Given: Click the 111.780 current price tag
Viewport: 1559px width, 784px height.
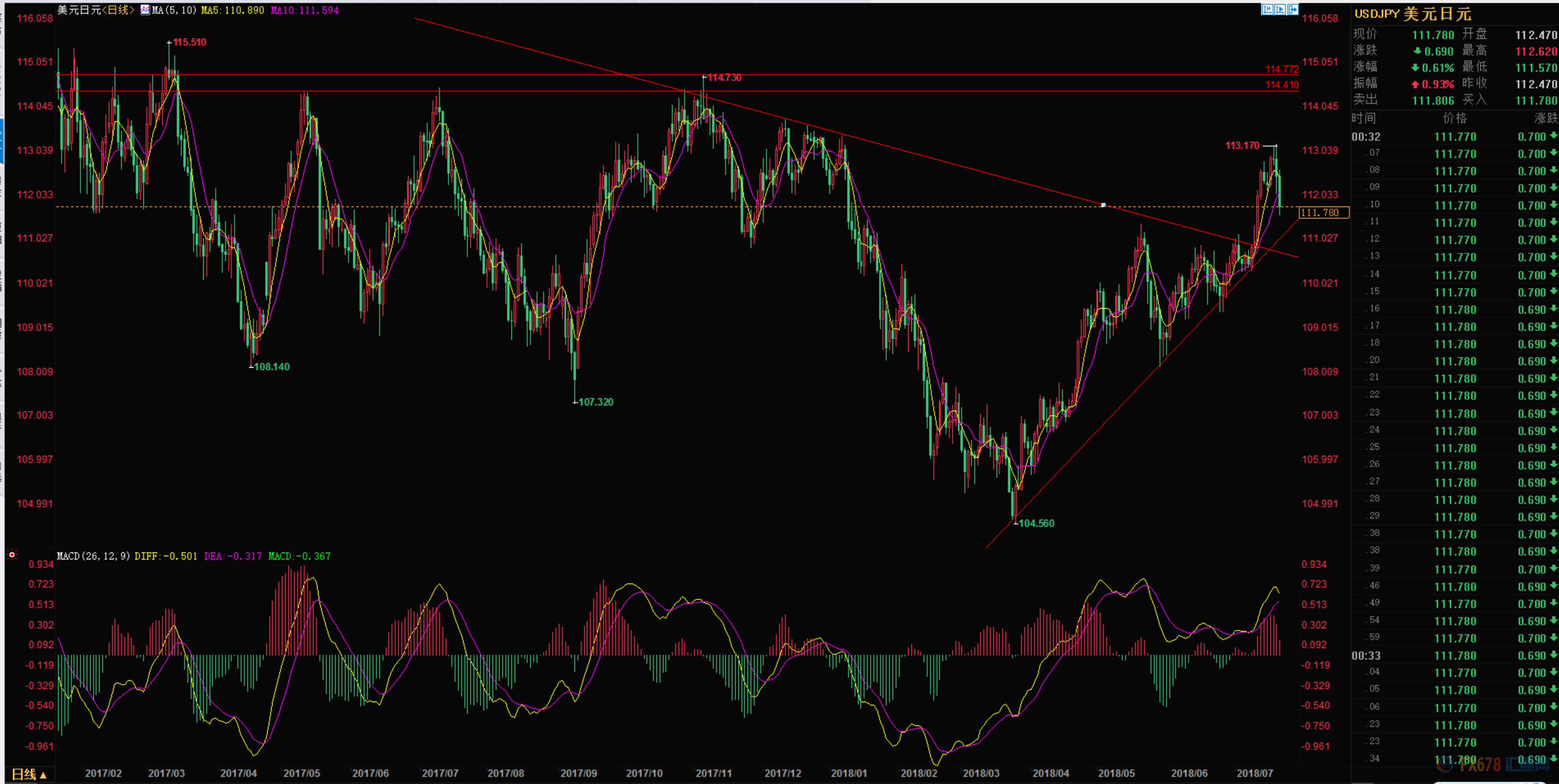Looking at the screenshot, I should 1323,213.
